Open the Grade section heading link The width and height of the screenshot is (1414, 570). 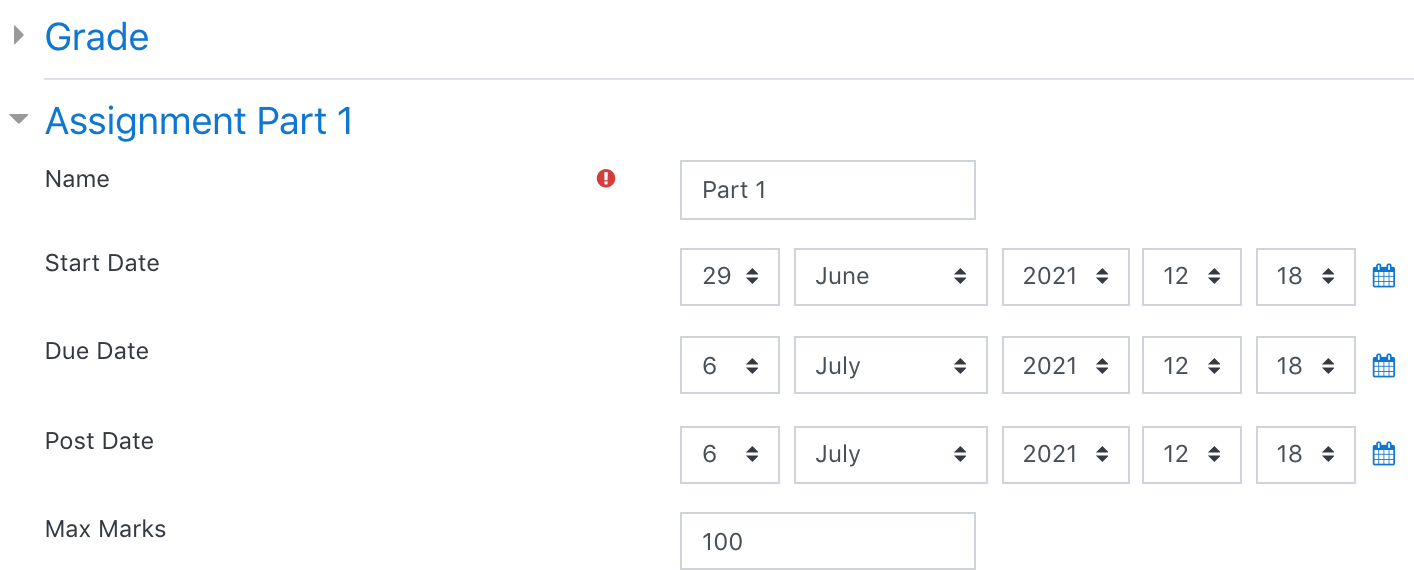[x=97, y=37]
